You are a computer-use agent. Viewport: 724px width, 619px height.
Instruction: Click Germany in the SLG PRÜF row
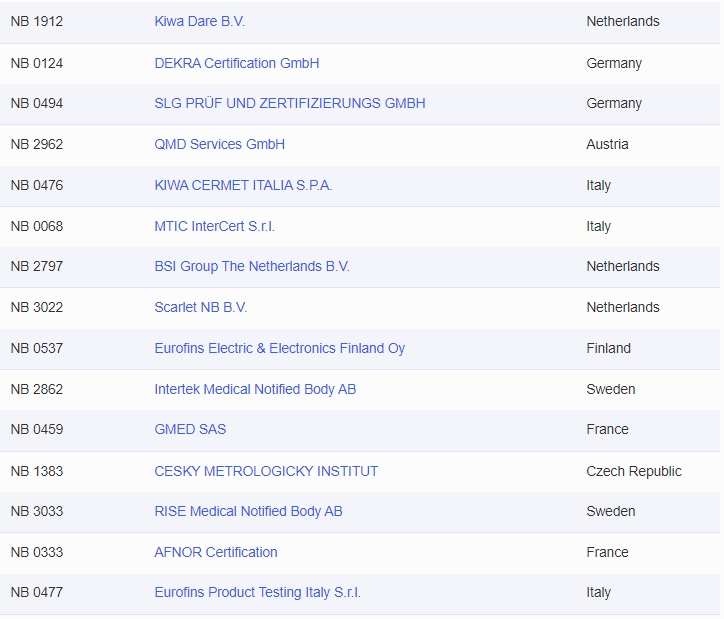click(x=614, y=104)
